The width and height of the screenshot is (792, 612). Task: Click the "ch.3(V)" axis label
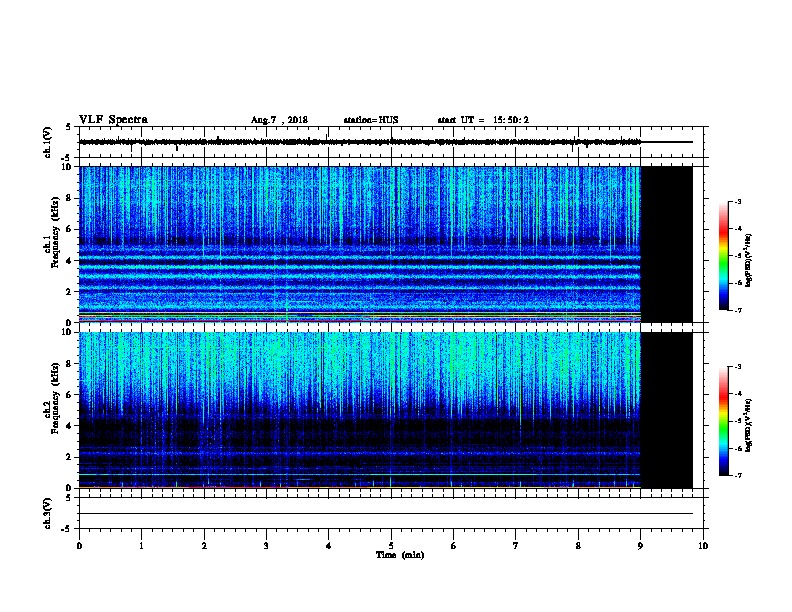pos(48,513)
